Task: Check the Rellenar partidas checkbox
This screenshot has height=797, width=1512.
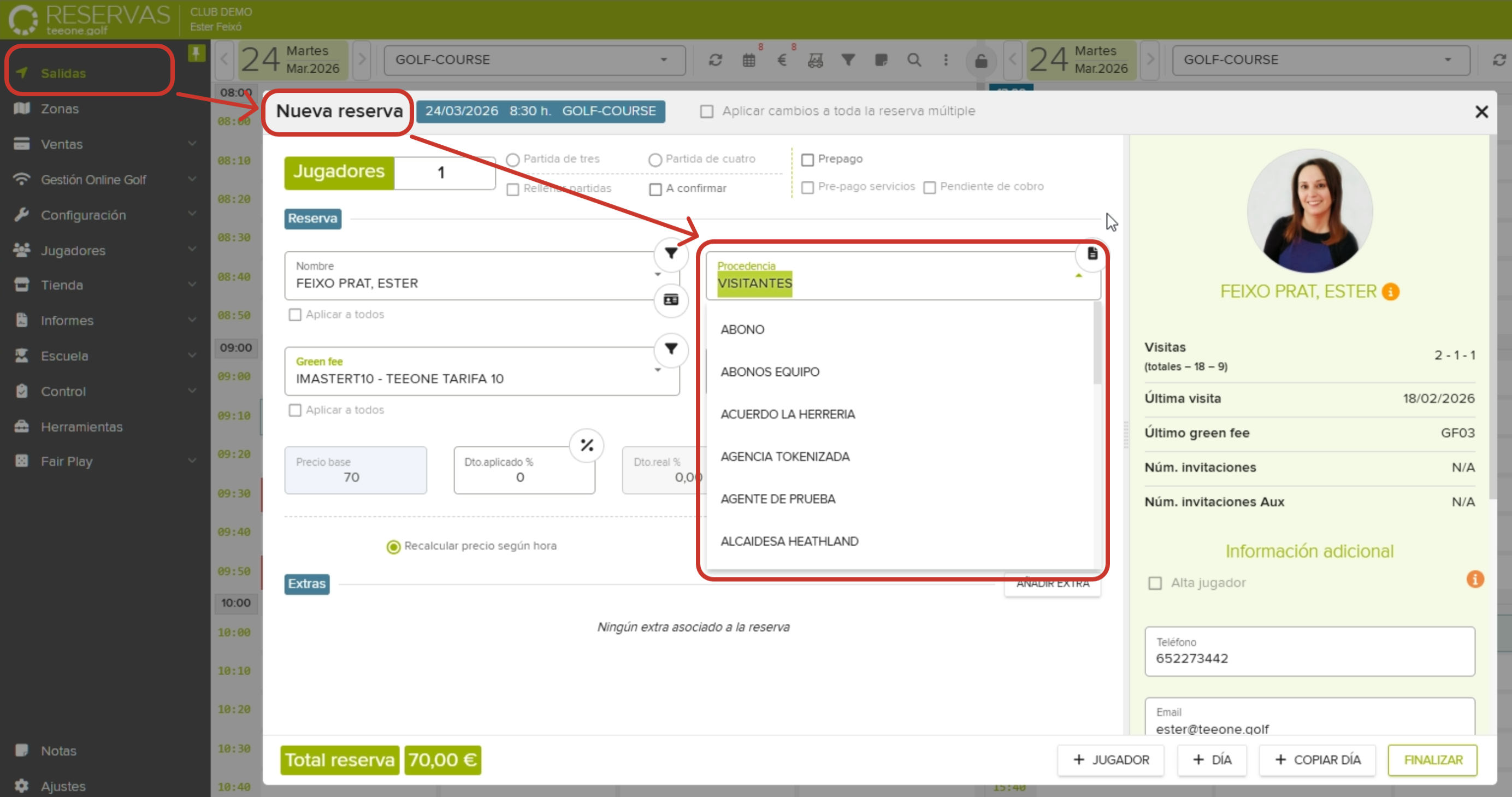Action: [512, 189]
